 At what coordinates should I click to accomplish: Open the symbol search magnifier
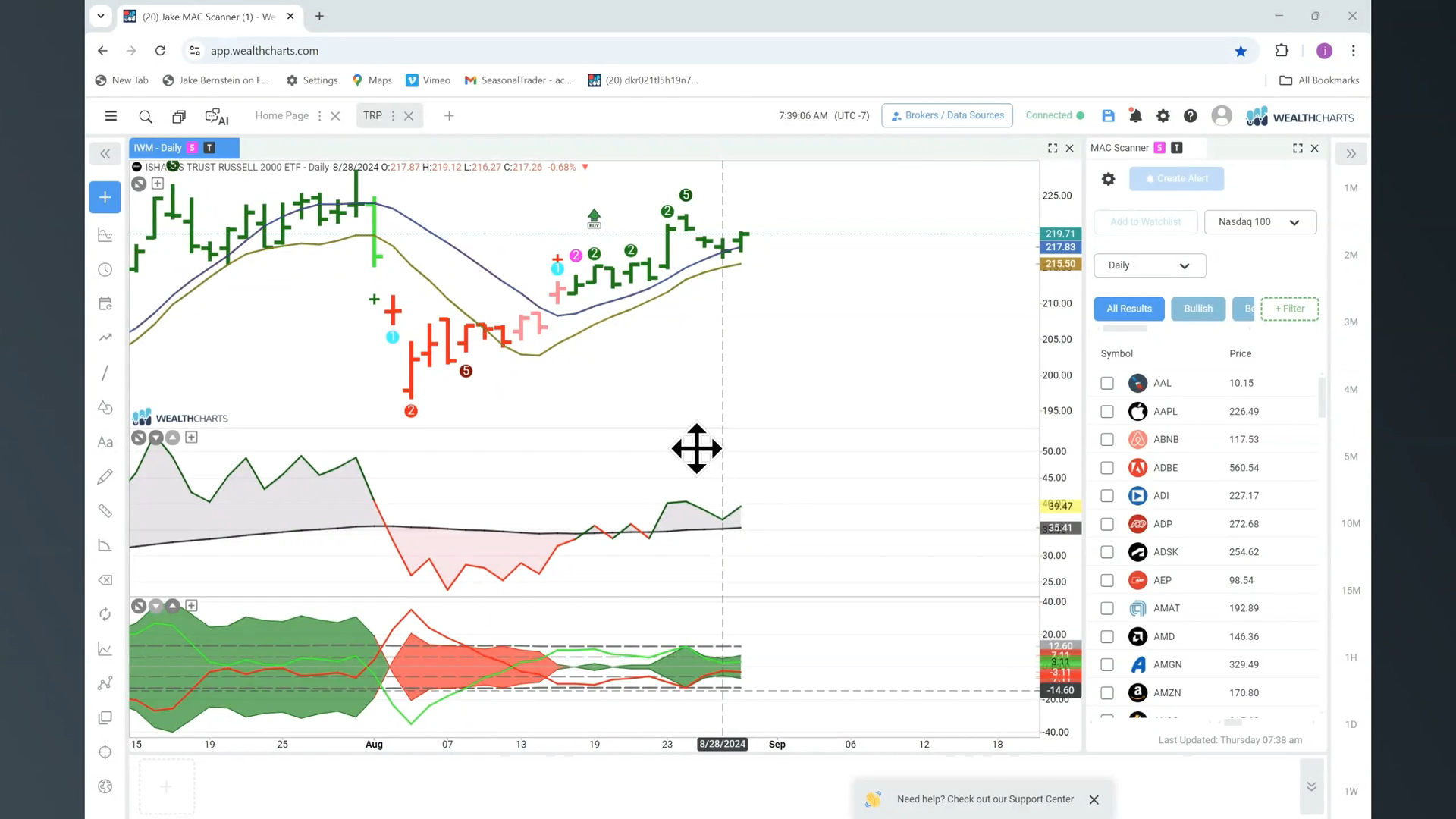click(146, 116)
